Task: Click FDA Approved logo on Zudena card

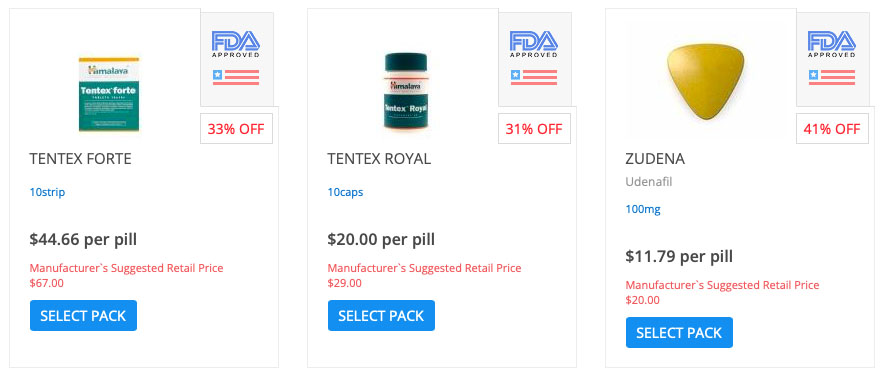Action: pyautogui.click(x=832, y=44)
